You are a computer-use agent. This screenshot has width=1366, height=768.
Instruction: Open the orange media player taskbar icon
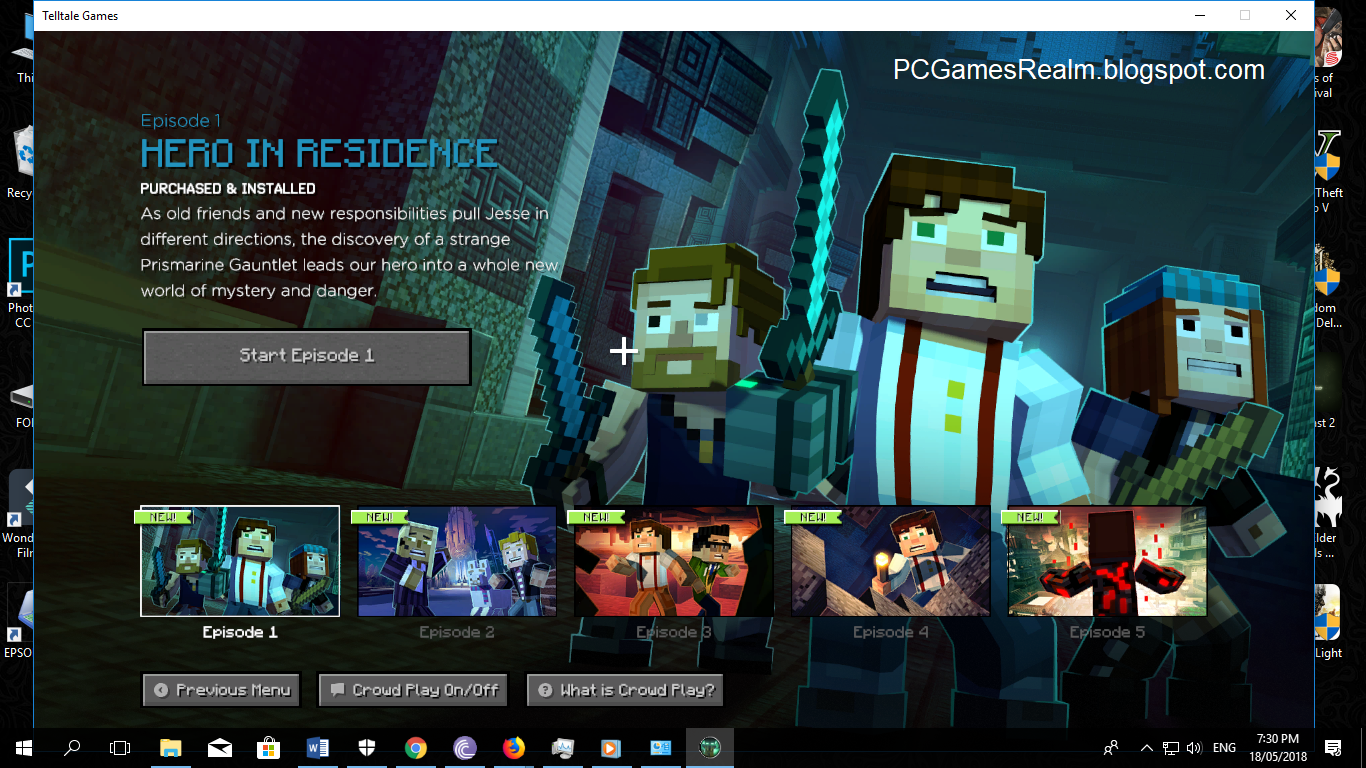[x=612, y=747]
